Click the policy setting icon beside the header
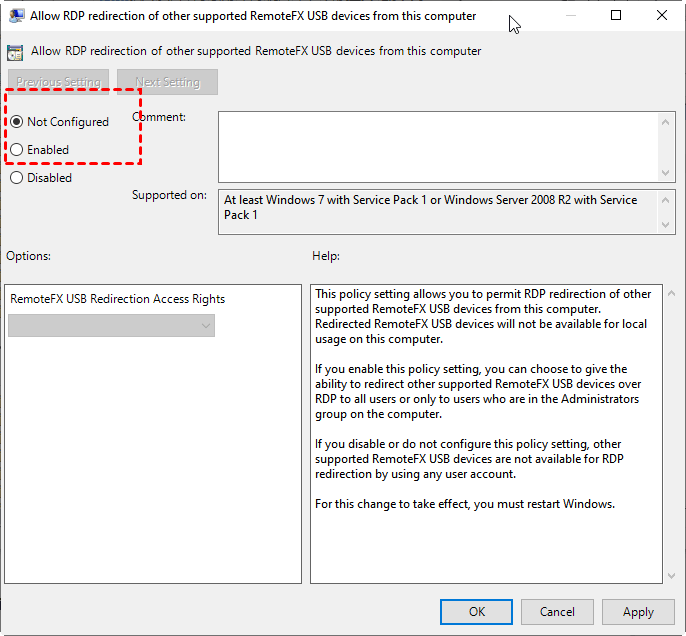Screen dimensions: 686x636 [x=16, y=51]
